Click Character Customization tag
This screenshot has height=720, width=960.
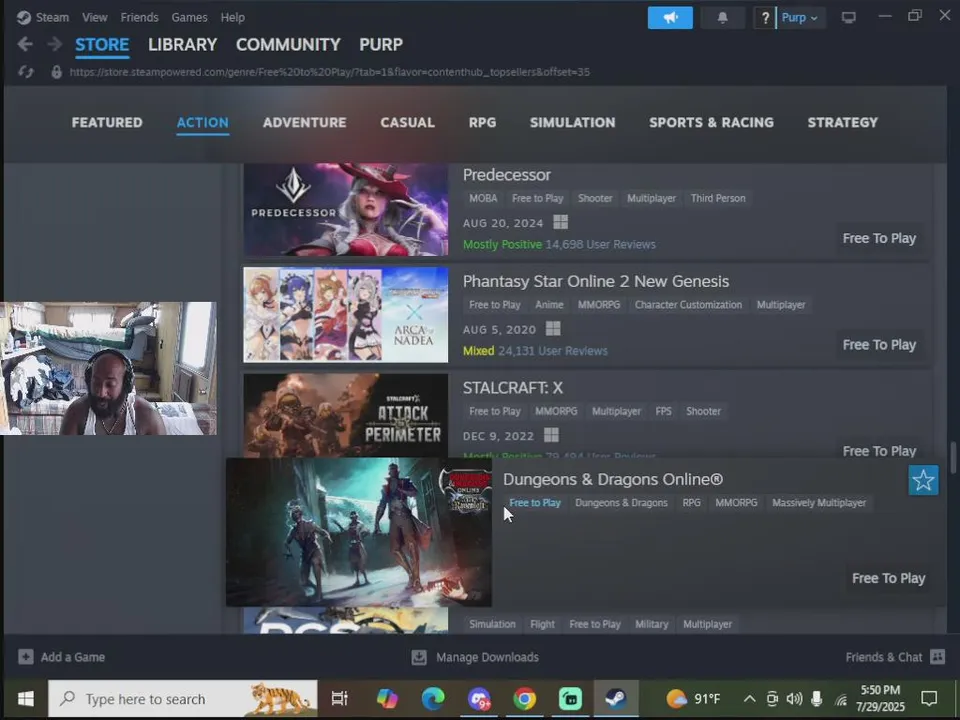point(688,305)
